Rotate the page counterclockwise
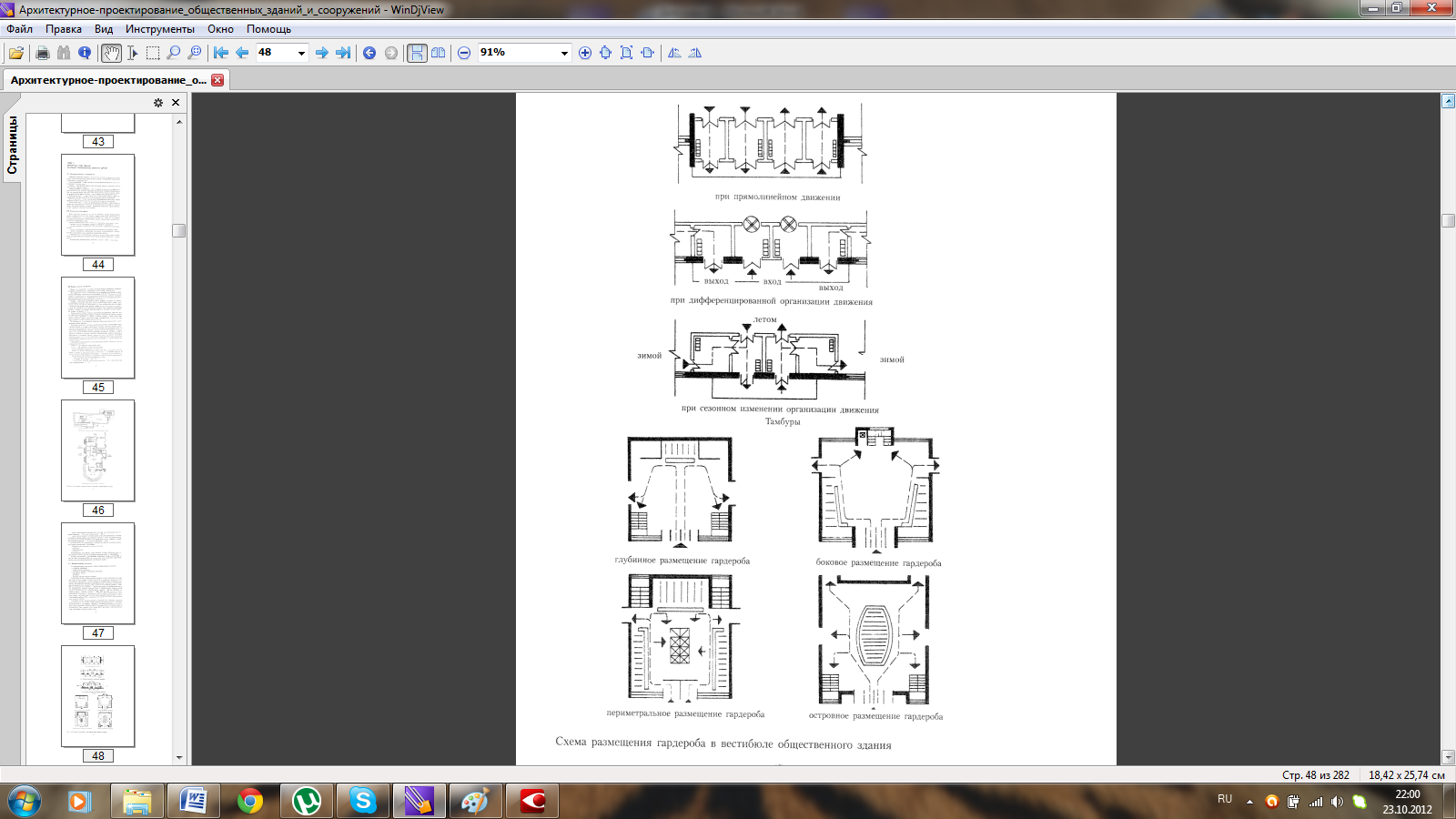This screenshot has height=819, width=1456. 674,53
